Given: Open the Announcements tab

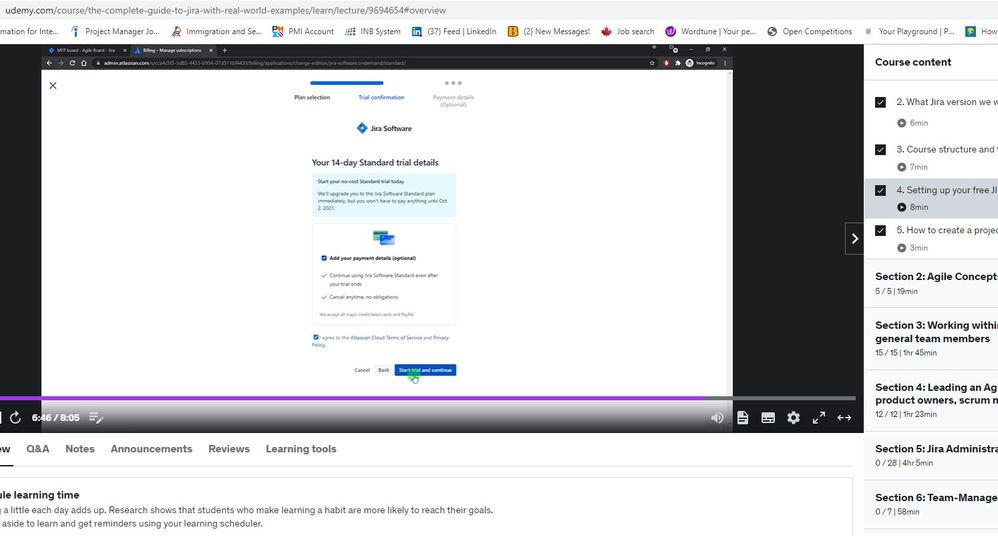Looking at the screenshot, I should click(x=151, y=449).
